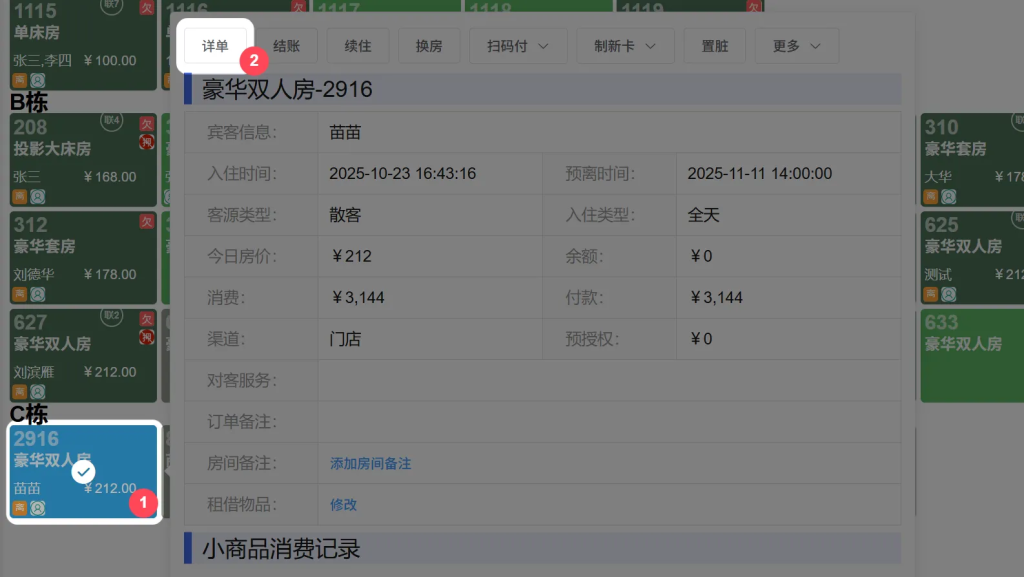Select the vacant room 633 card
Viewport: 1024px width, 577px height.
[x=971, y=355]
